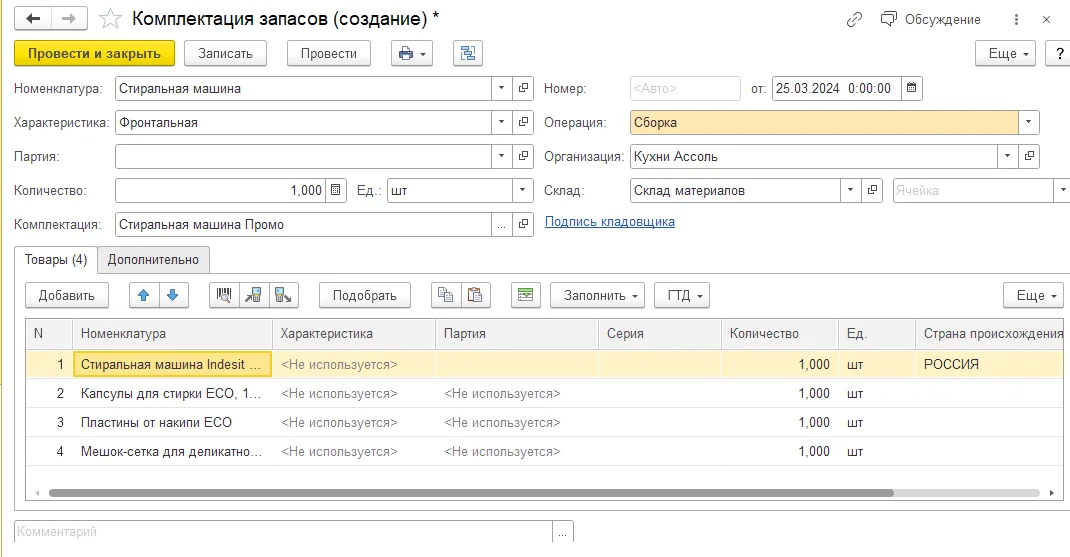Click the Номенклатура column header in table
1070x557 pixels.
(x=172, y=334)
